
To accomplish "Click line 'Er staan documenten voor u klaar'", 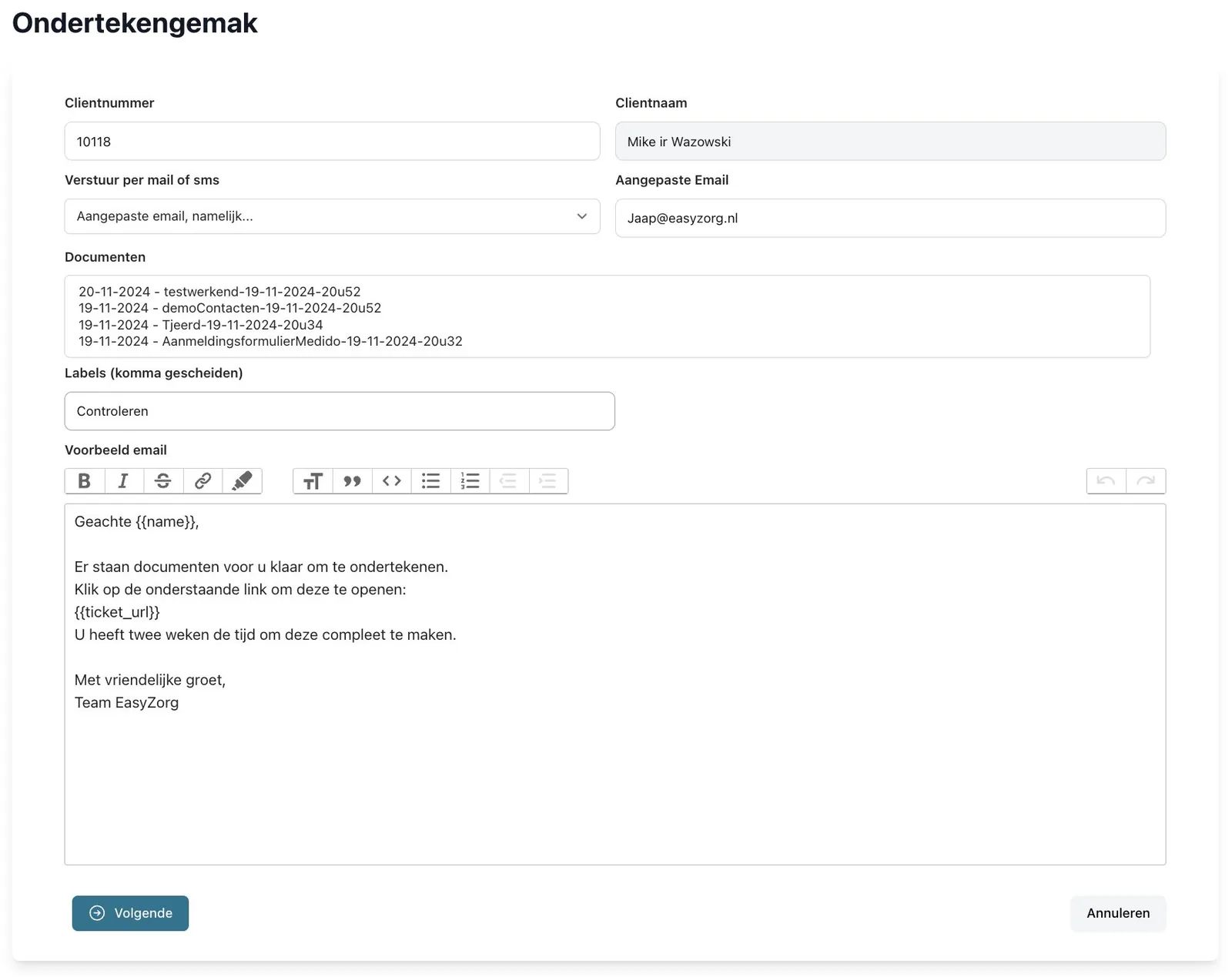I will [261, 567].
